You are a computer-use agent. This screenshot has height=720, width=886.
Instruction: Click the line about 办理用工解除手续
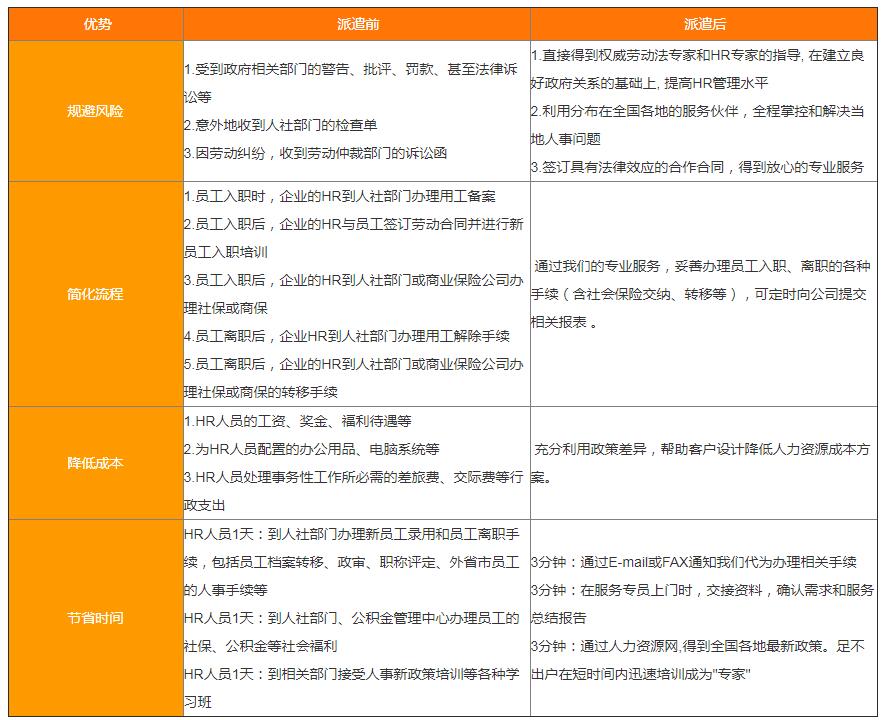pos(347,336)
